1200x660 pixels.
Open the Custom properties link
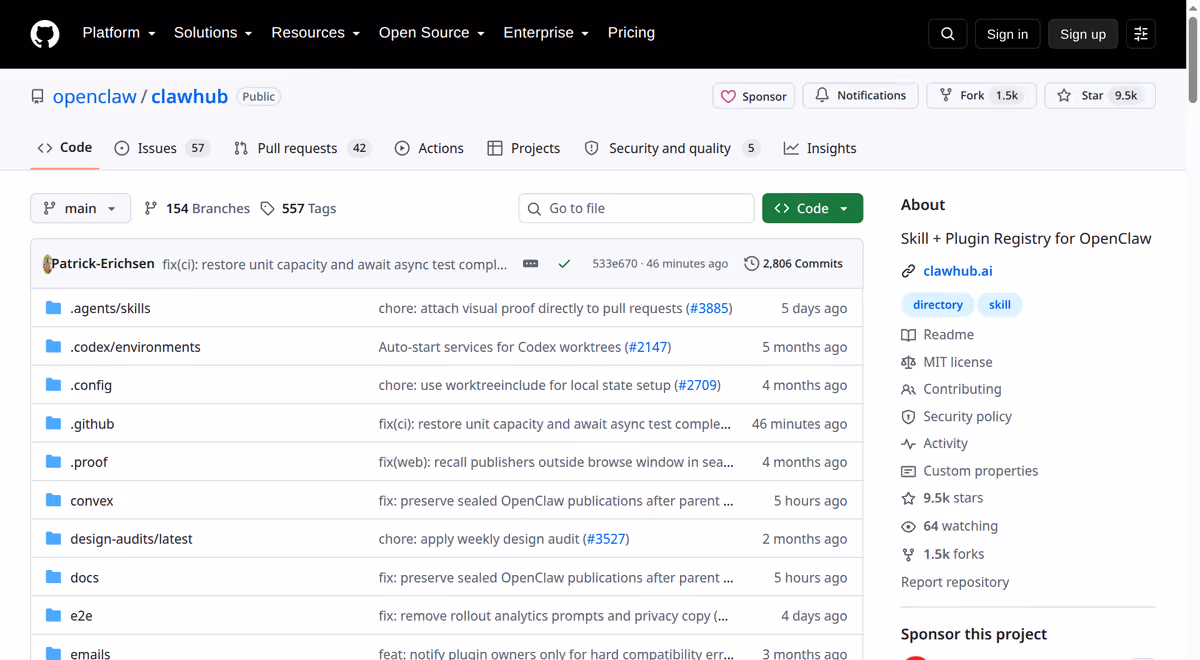tap(980, 471)
